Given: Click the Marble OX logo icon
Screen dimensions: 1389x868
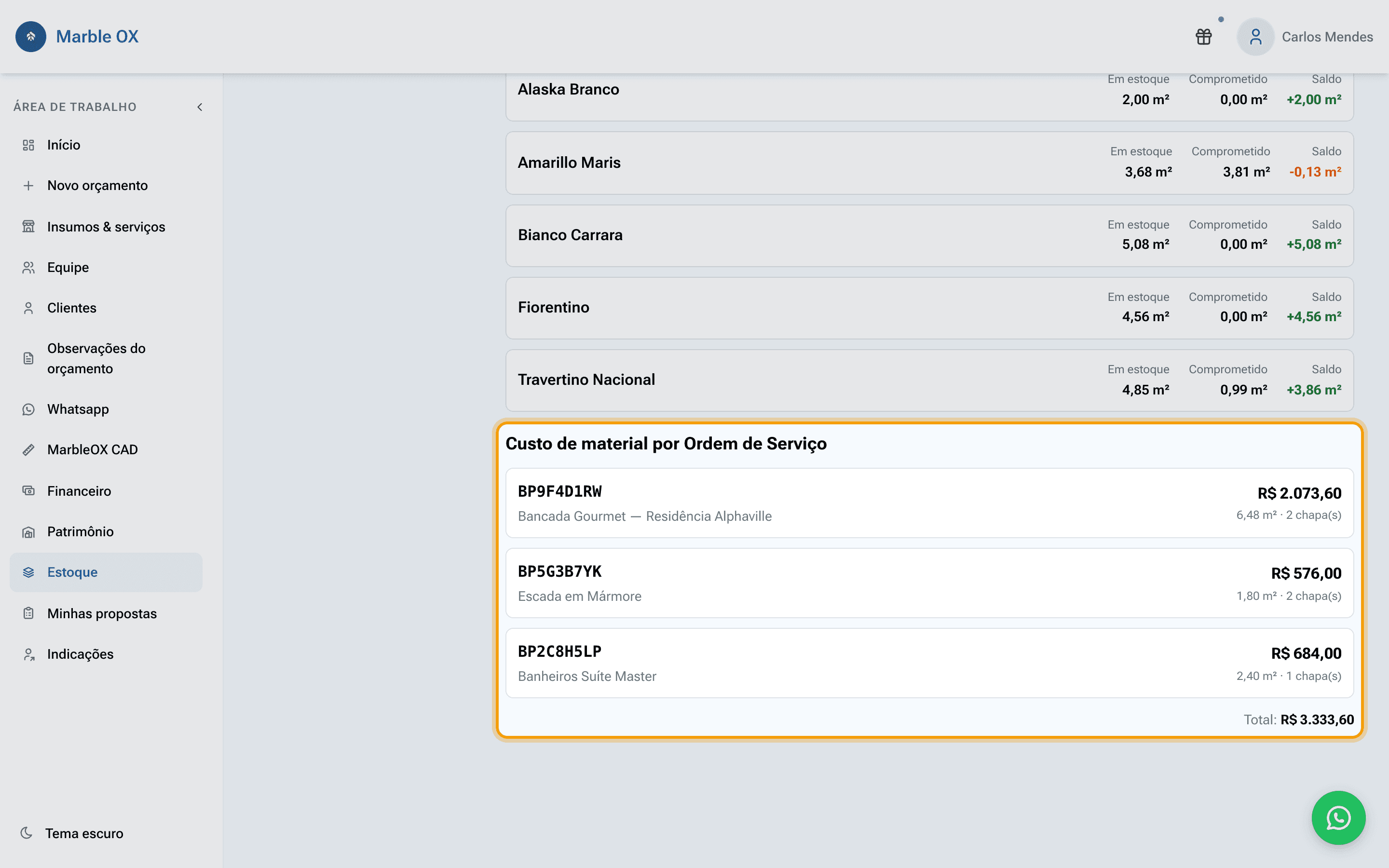Looking at the screenshot, I should [x=31, y=37].
